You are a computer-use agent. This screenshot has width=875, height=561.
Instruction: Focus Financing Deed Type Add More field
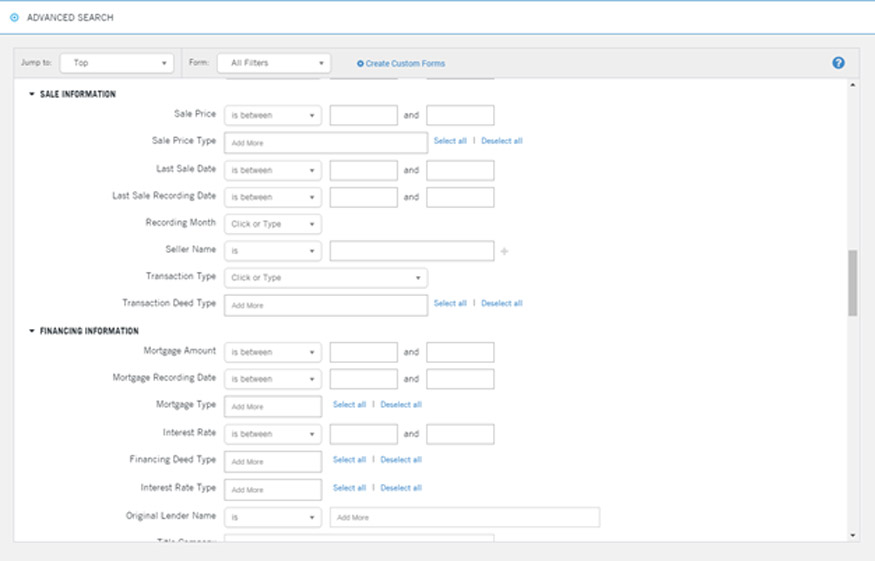pos(273,462)
